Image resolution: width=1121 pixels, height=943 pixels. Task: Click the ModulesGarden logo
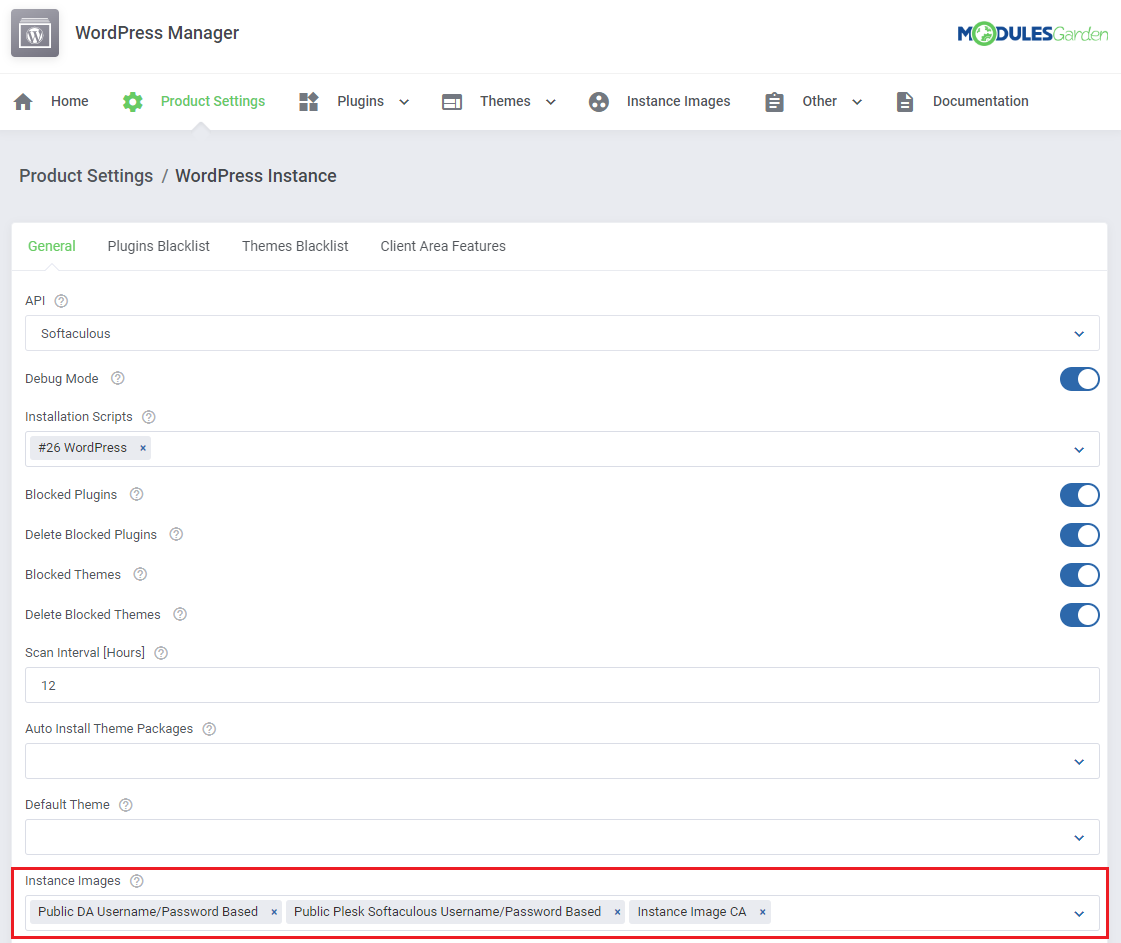(x=1032, y=34)
